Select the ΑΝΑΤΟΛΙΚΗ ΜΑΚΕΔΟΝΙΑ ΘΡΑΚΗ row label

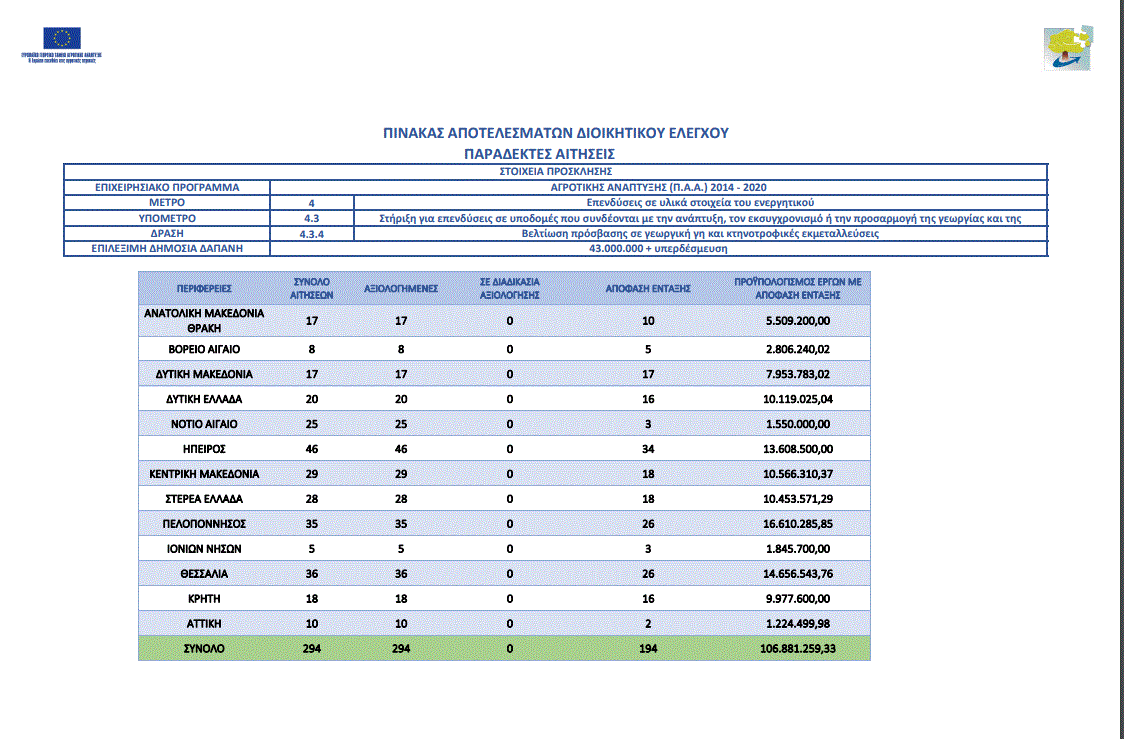[x=204, y=320]
